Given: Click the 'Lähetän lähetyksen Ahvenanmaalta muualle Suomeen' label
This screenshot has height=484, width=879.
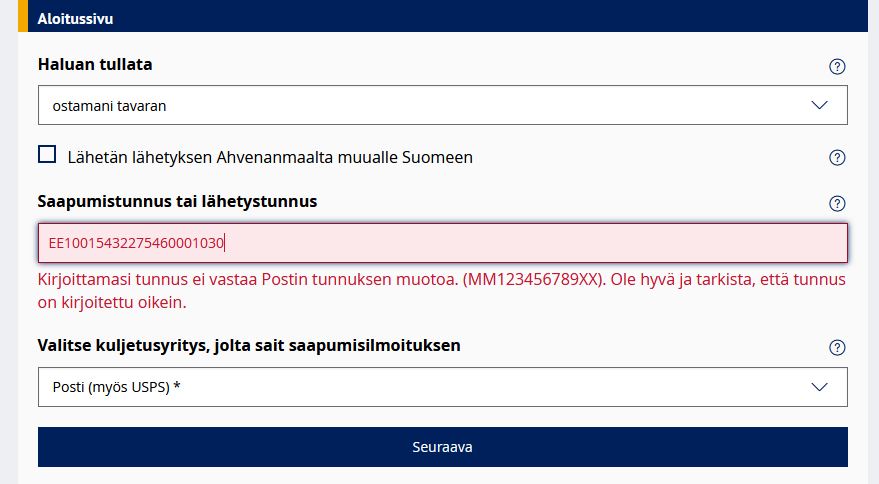Looking at the screenshot, I should click(x=270, y=157).
